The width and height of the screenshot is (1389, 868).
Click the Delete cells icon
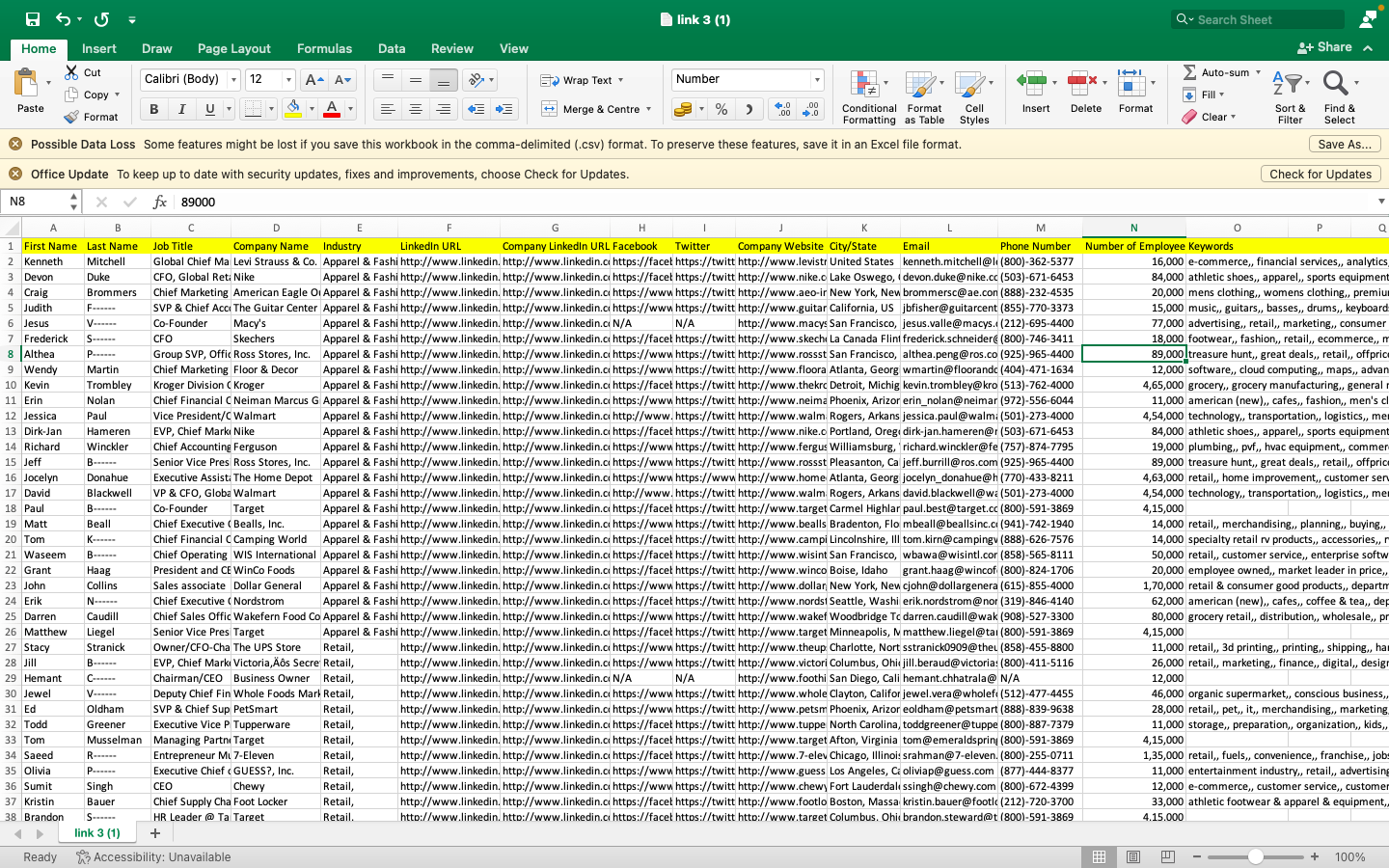coord(1081,84)
